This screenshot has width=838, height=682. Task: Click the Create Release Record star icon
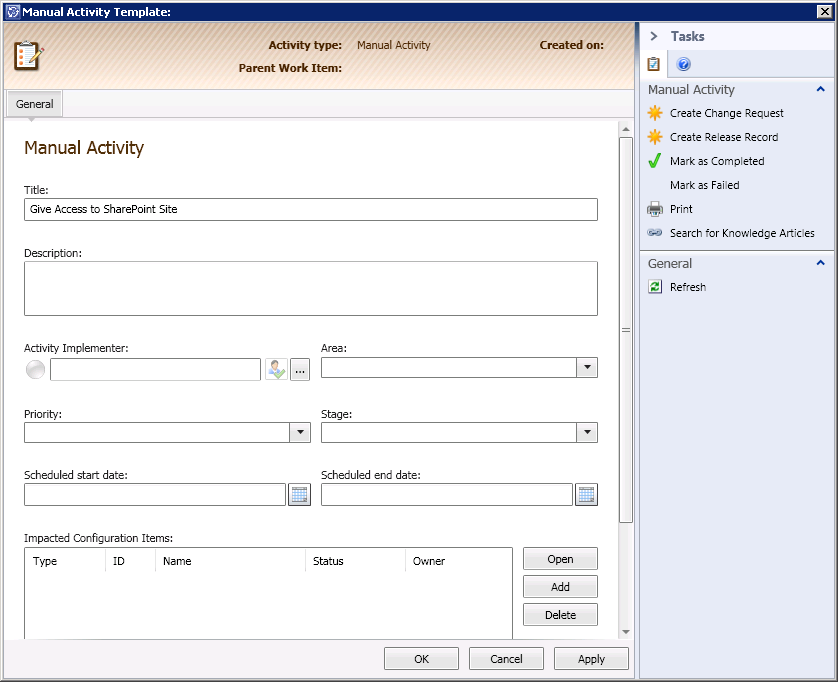click(x=655, y=137)
